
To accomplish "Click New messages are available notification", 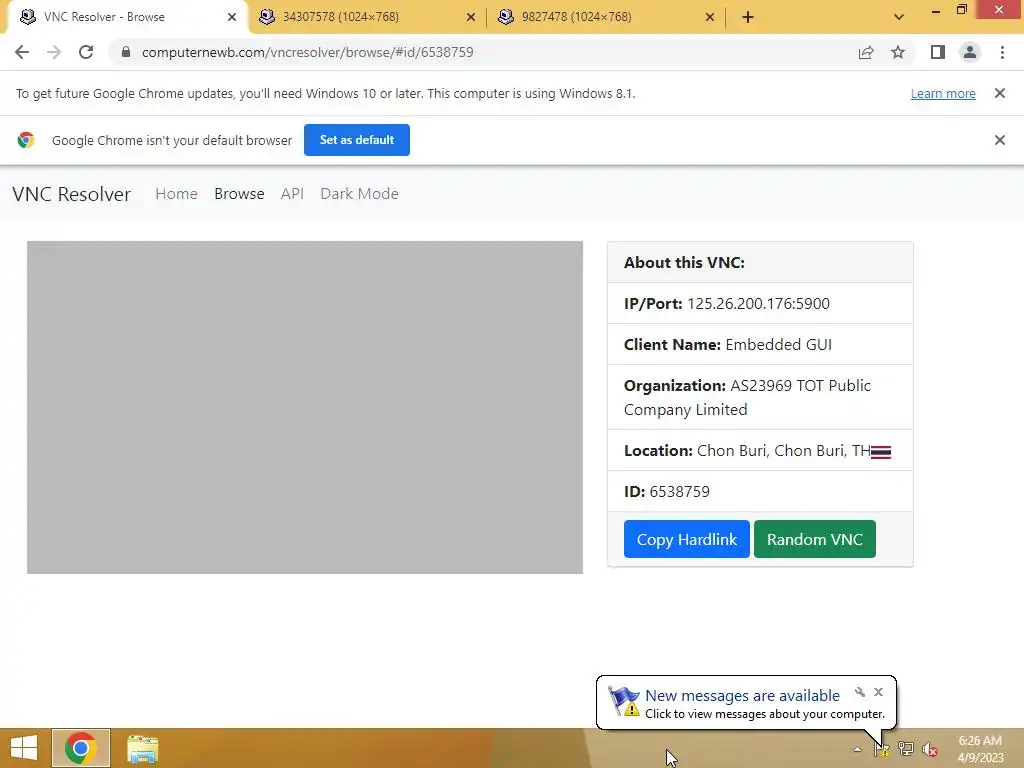I will click(742, 696).
